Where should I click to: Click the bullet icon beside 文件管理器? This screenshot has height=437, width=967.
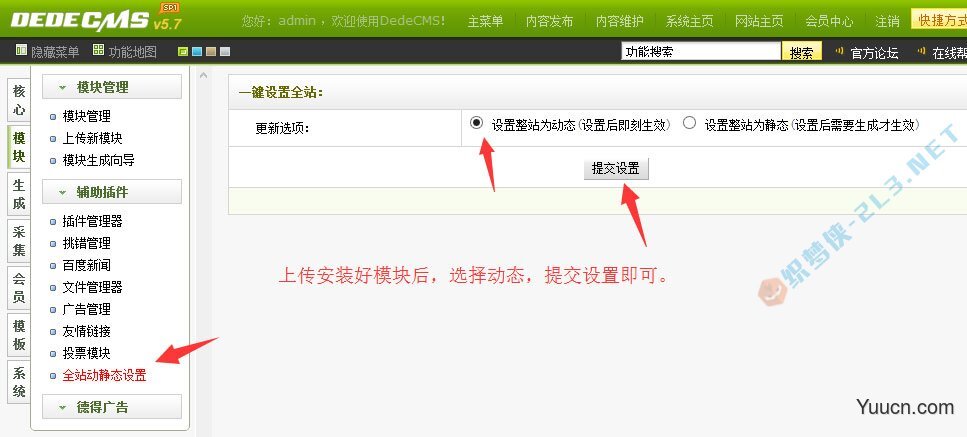[53, 288]
